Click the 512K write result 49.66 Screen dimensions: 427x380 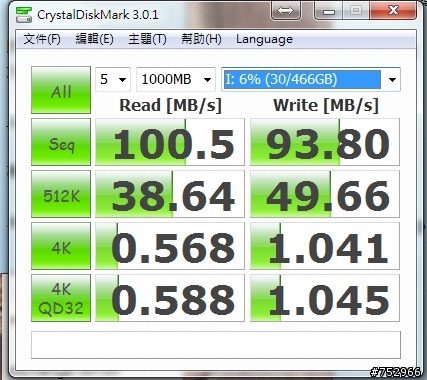325,194
